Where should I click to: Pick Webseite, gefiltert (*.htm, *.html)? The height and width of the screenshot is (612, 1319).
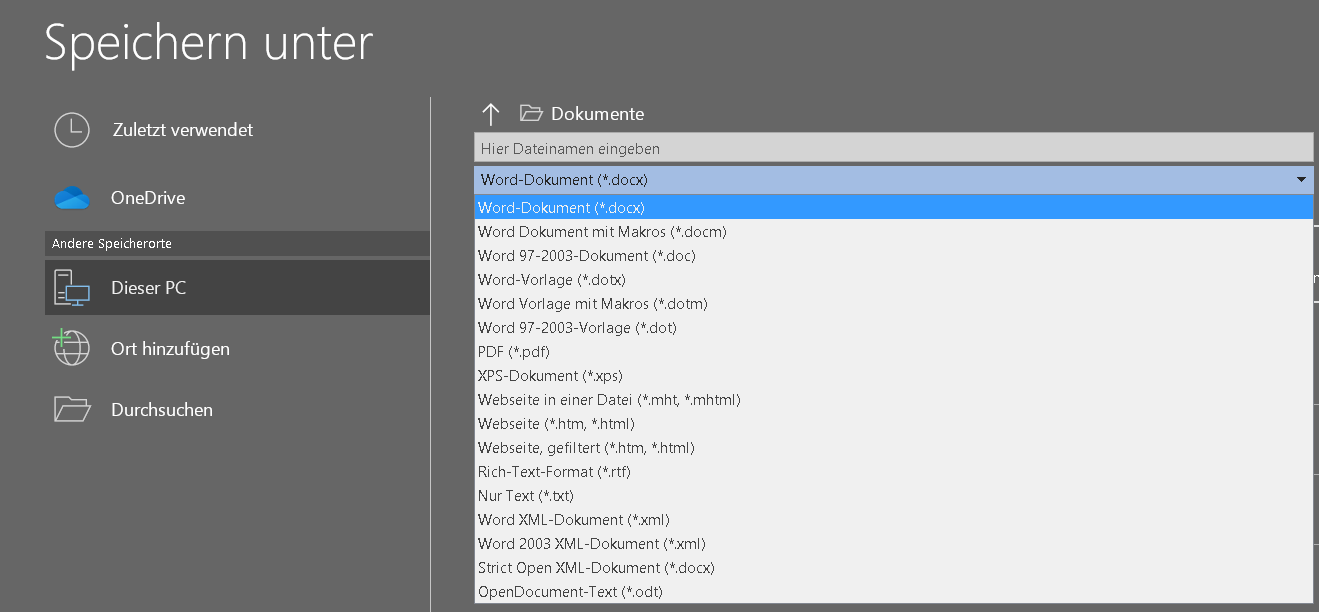(x=893, y=448)
